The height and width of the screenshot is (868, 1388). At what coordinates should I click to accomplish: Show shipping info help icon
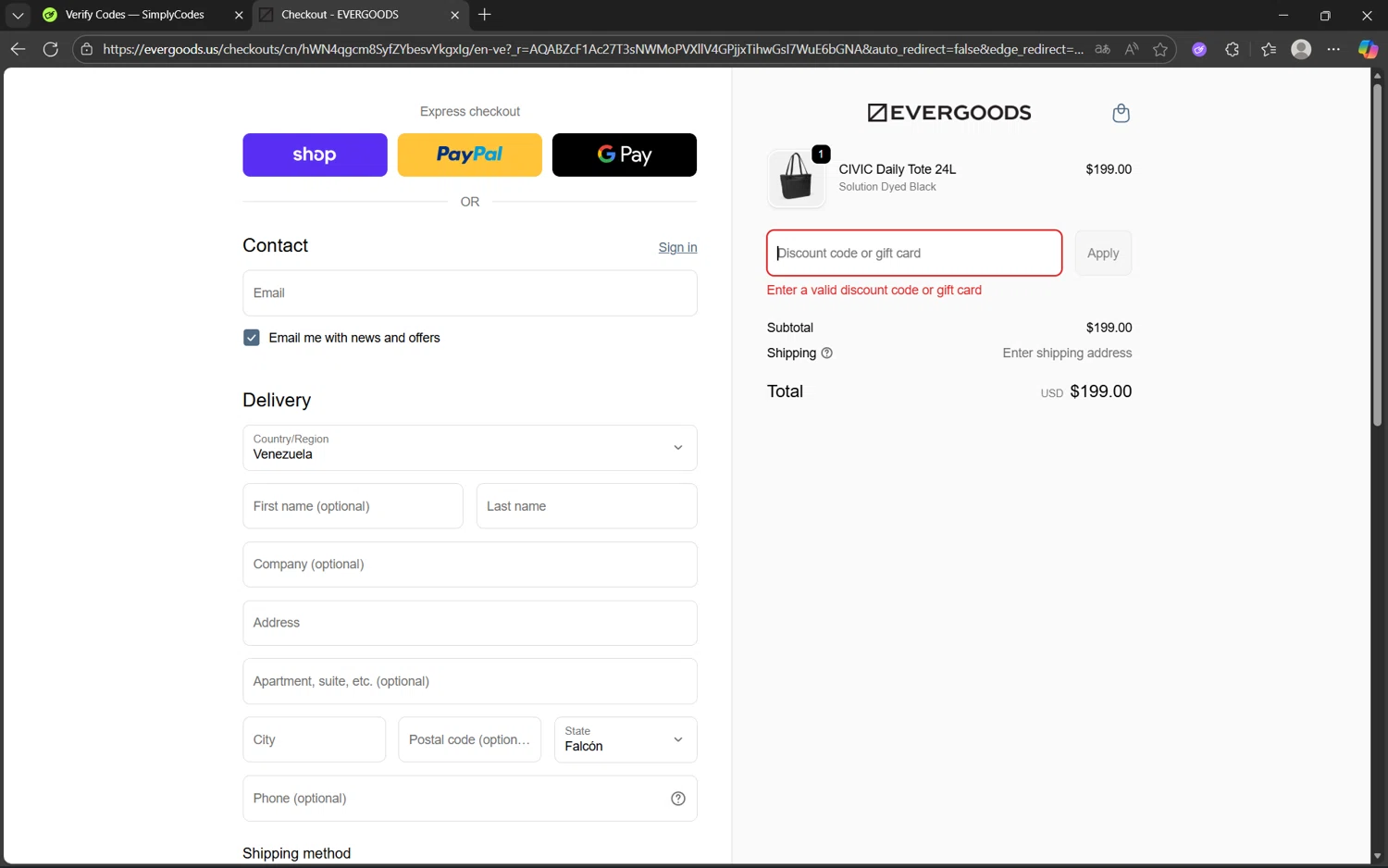(x=827, y=353)
